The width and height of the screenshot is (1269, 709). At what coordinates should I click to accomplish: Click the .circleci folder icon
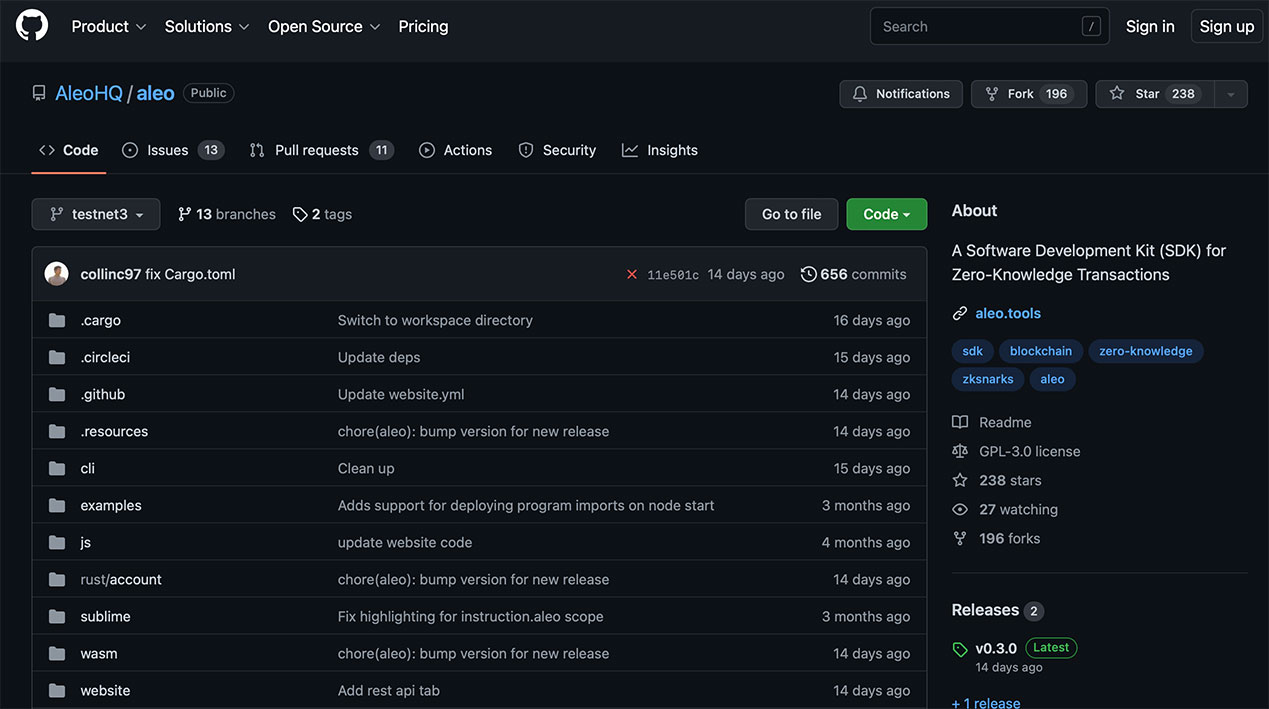pyautogui.click(x=57, y=357)
